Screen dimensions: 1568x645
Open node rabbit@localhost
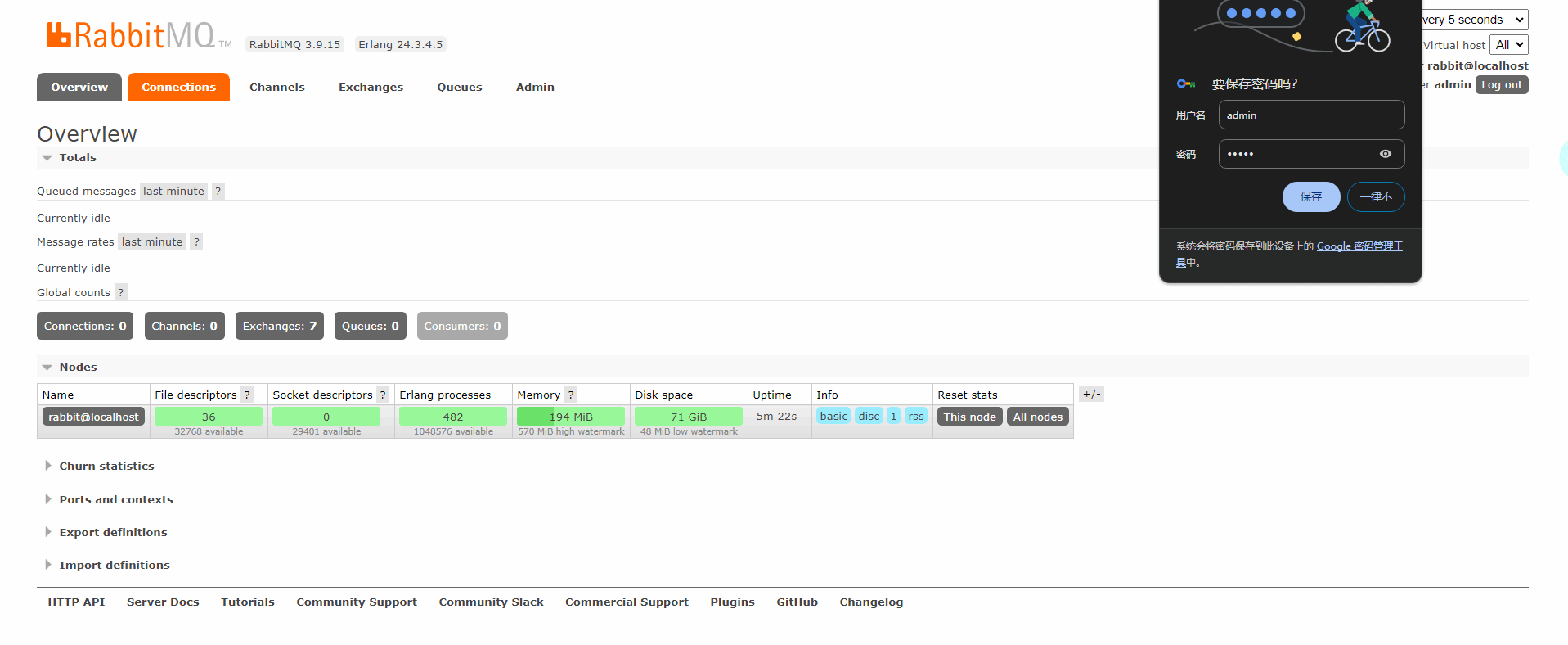click(93, 417)
